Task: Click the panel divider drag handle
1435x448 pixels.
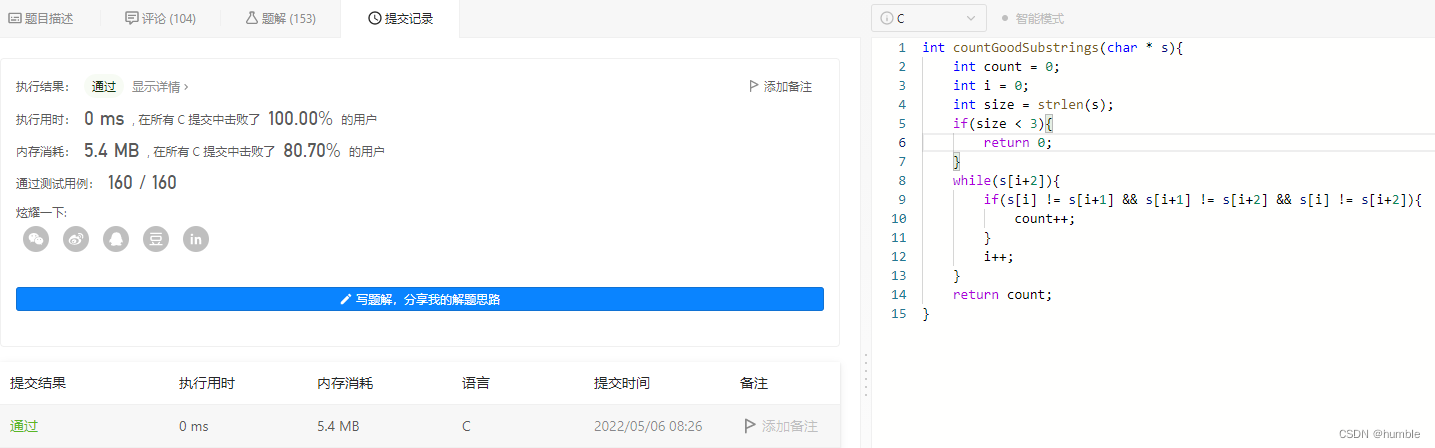Action: (x=865, y=373)
